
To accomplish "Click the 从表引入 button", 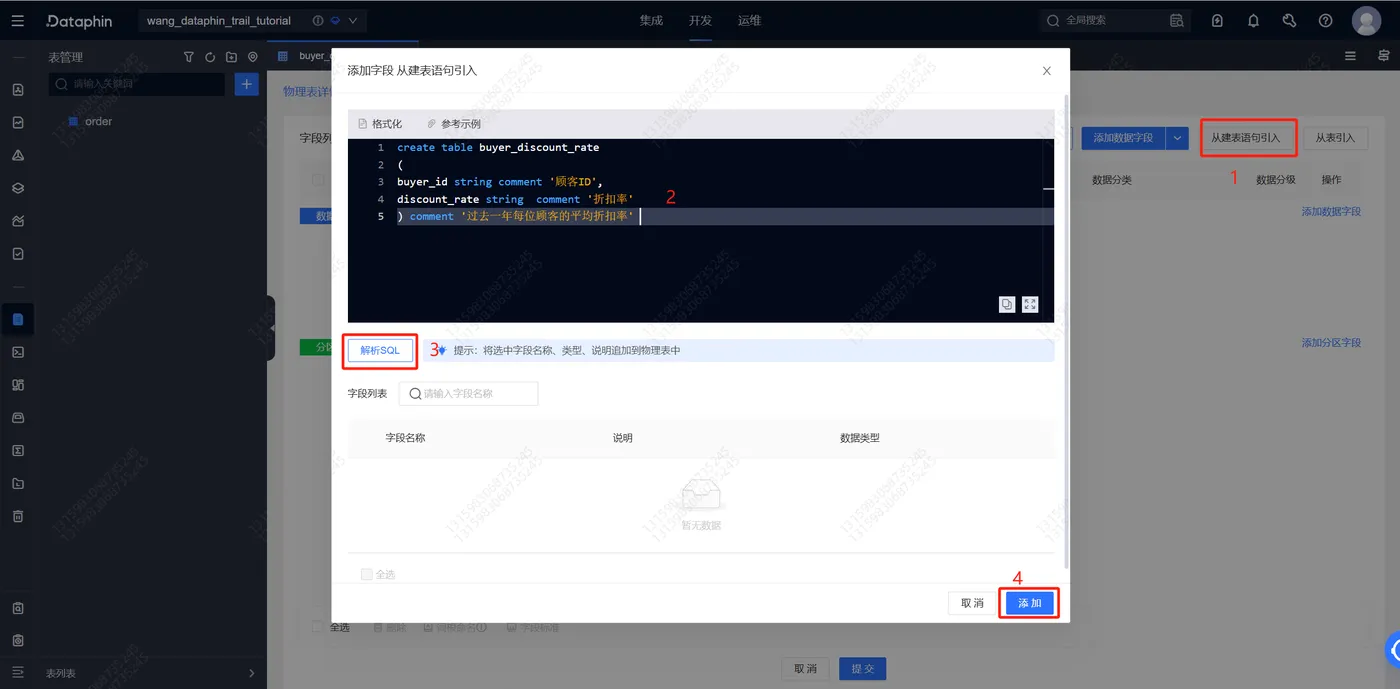I will click(1334, 138).
